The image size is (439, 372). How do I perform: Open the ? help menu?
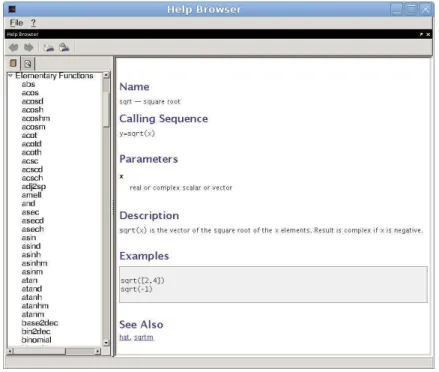click(33, 23)
